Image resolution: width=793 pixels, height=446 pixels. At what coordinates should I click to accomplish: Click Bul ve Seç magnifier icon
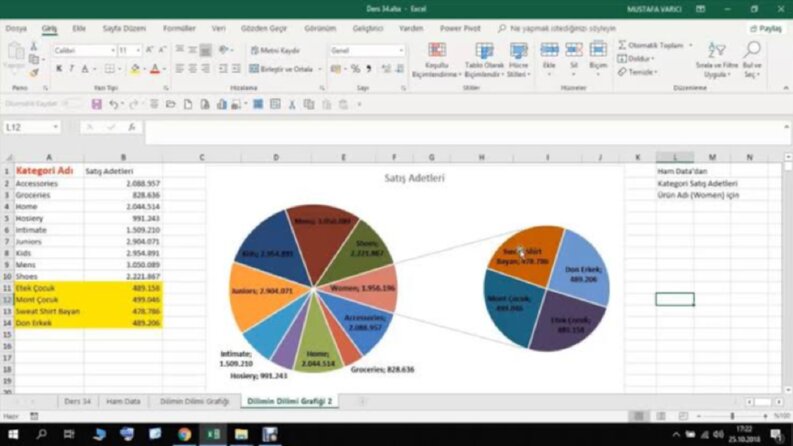tap(752, 50)
